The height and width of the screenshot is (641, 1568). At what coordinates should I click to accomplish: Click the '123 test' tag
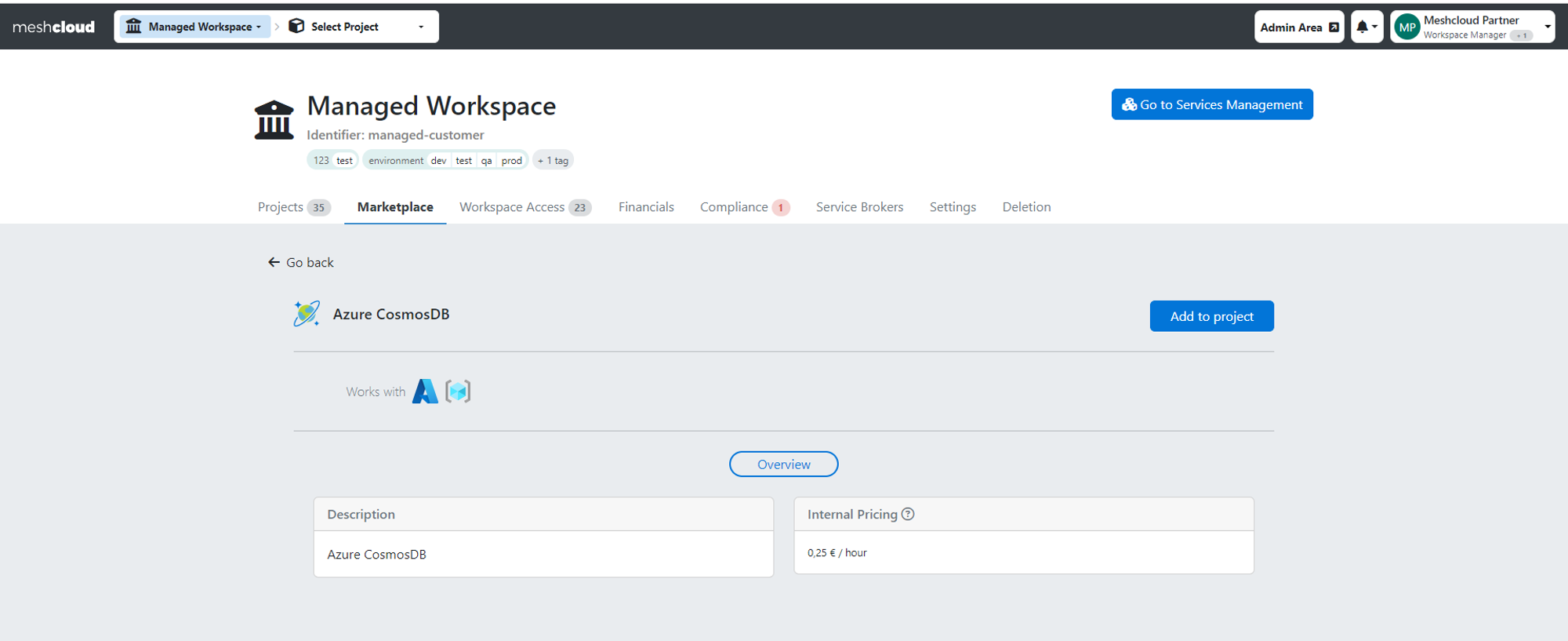pyautogui.click(x=333, y=160)
